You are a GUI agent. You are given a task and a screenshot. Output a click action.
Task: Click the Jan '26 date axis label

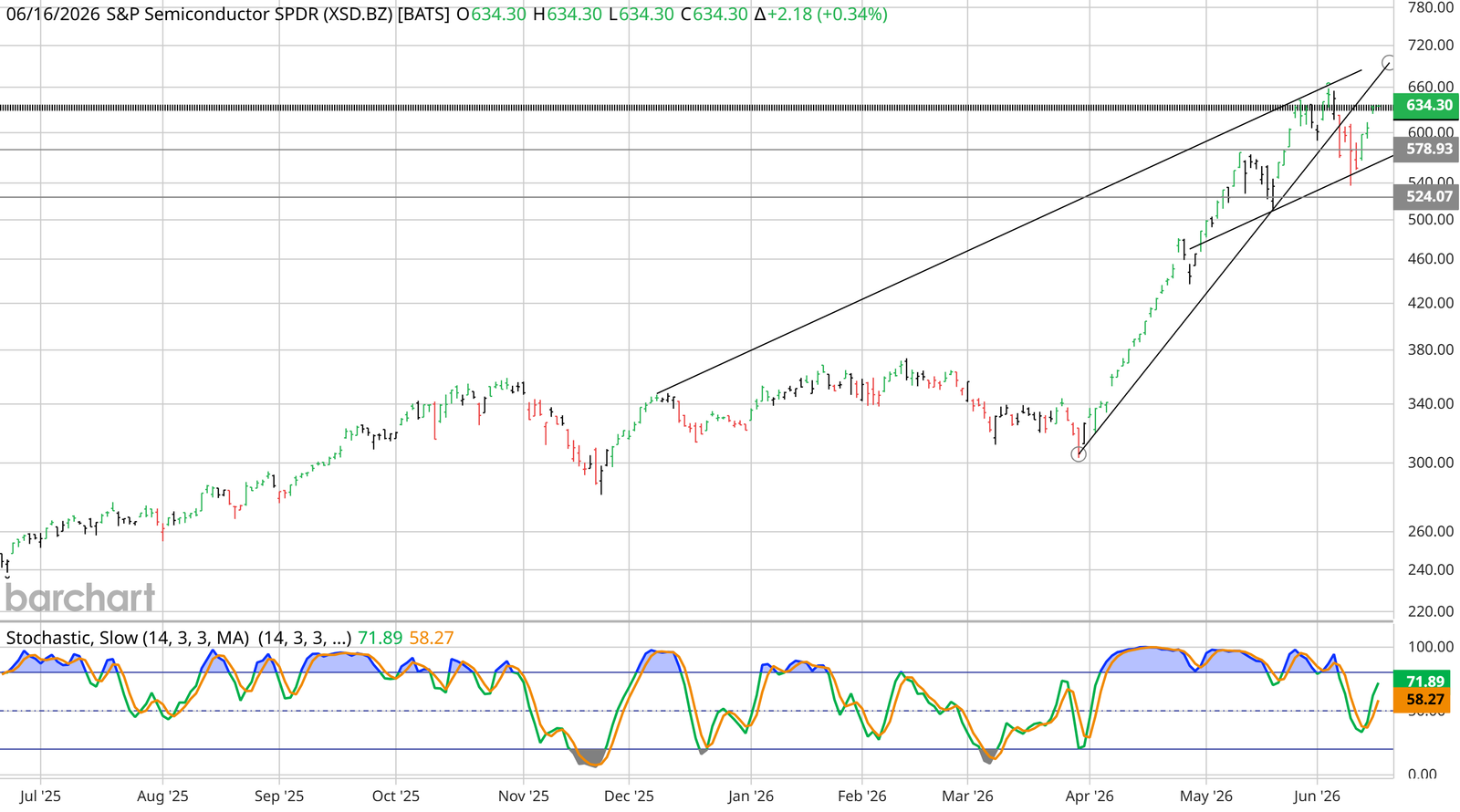click(x=751, y=796)
